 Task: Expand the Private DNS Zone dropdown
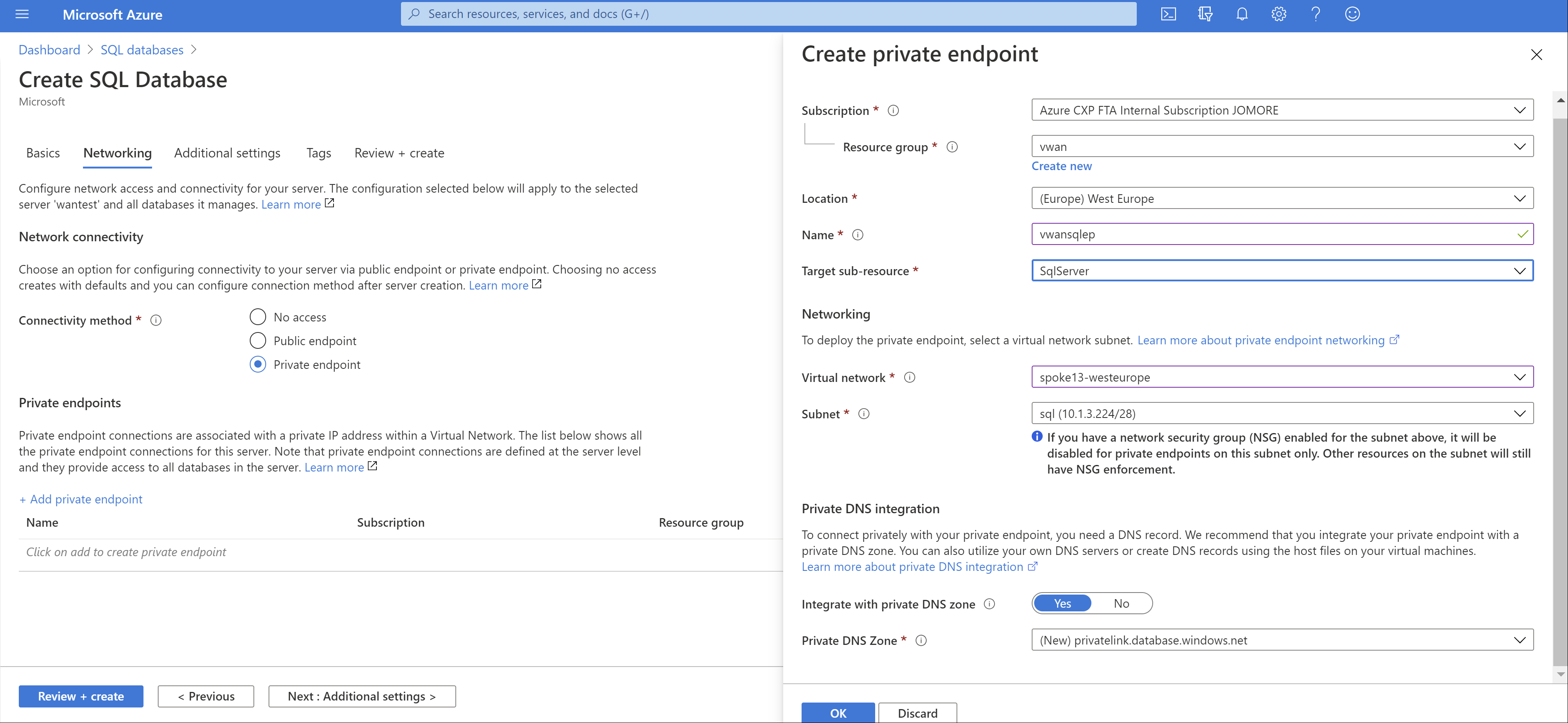(1282, 640)
